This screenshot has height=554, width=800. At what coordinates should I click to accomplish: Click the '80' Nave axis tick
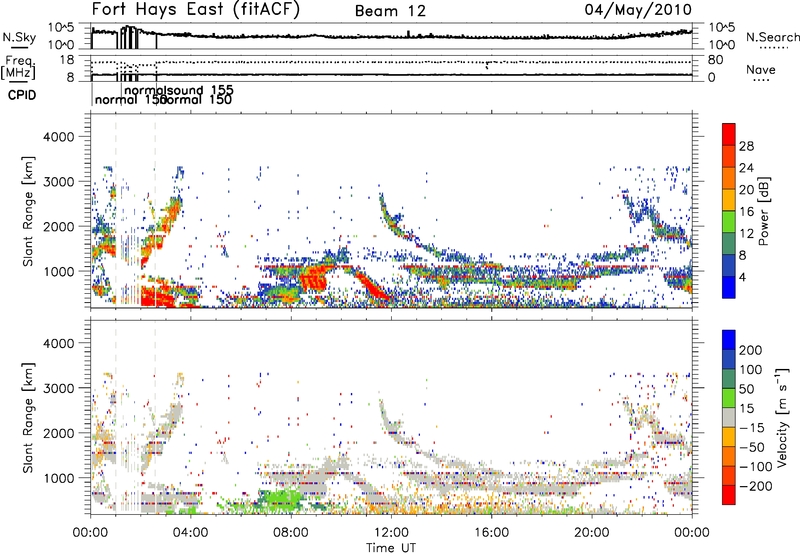715,60
